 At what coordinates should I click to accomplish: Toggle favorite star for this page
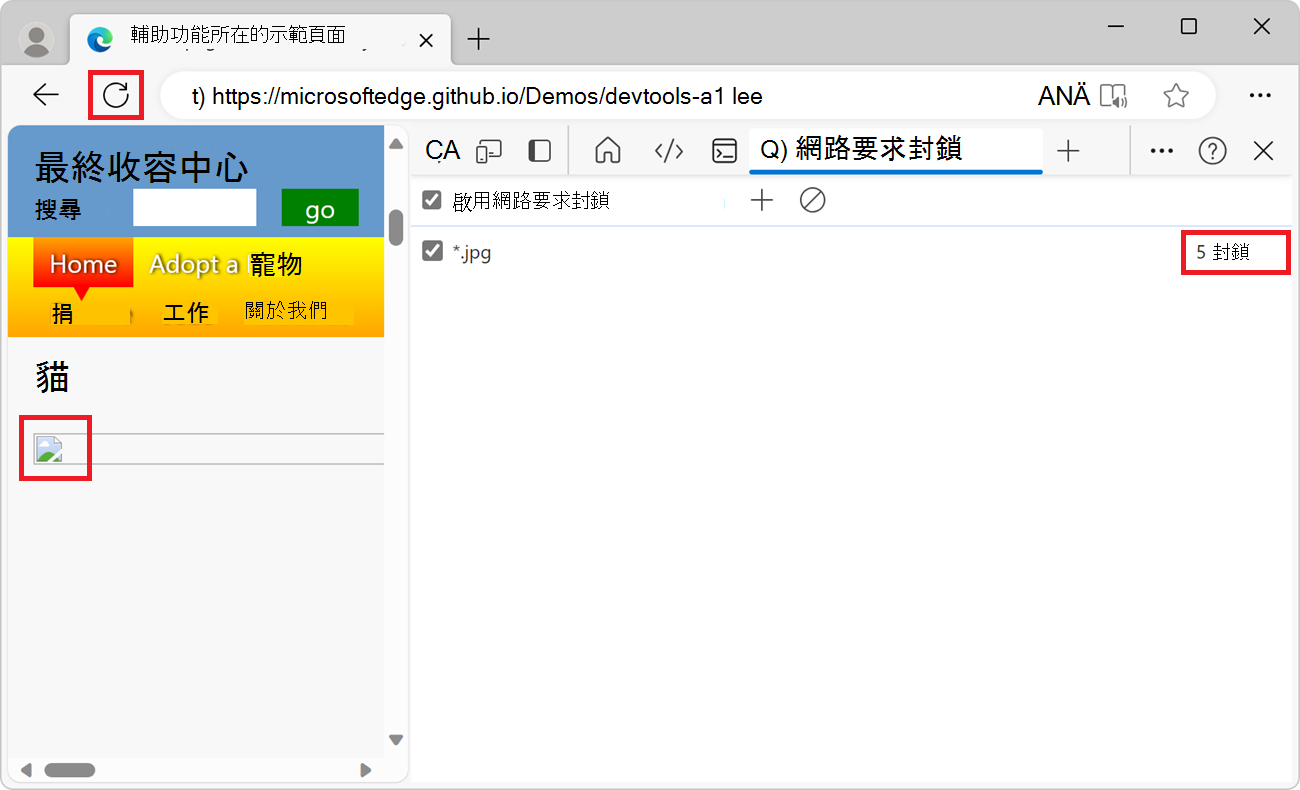[x=1176, y=95]
